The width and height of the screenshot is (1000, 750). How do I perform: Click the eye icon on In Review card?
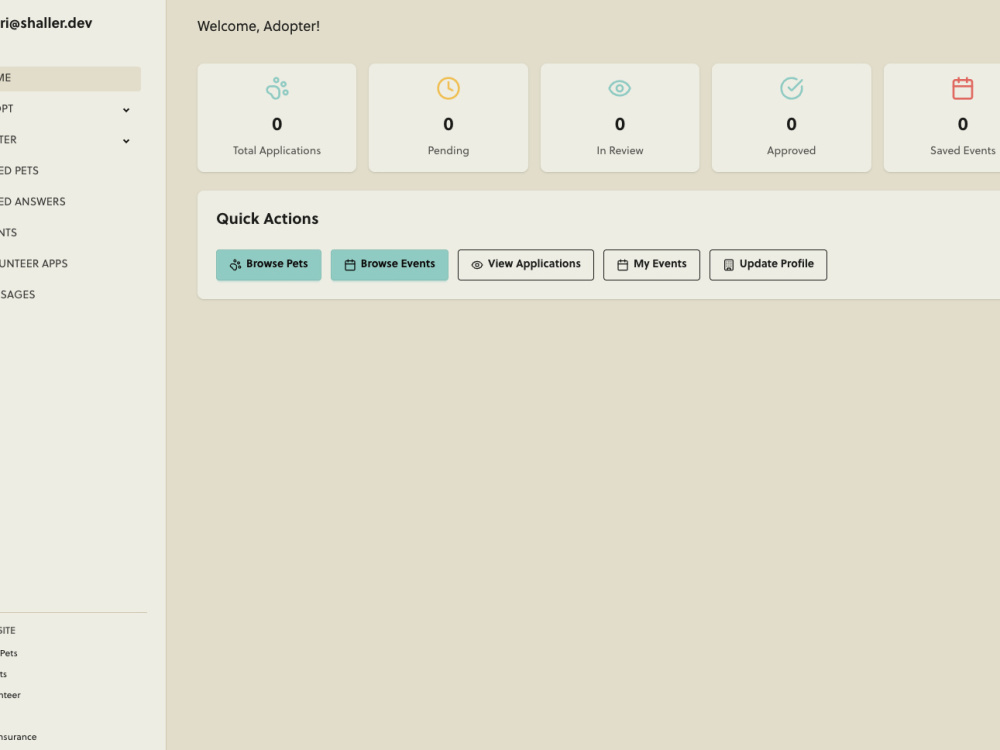point(619,88)
